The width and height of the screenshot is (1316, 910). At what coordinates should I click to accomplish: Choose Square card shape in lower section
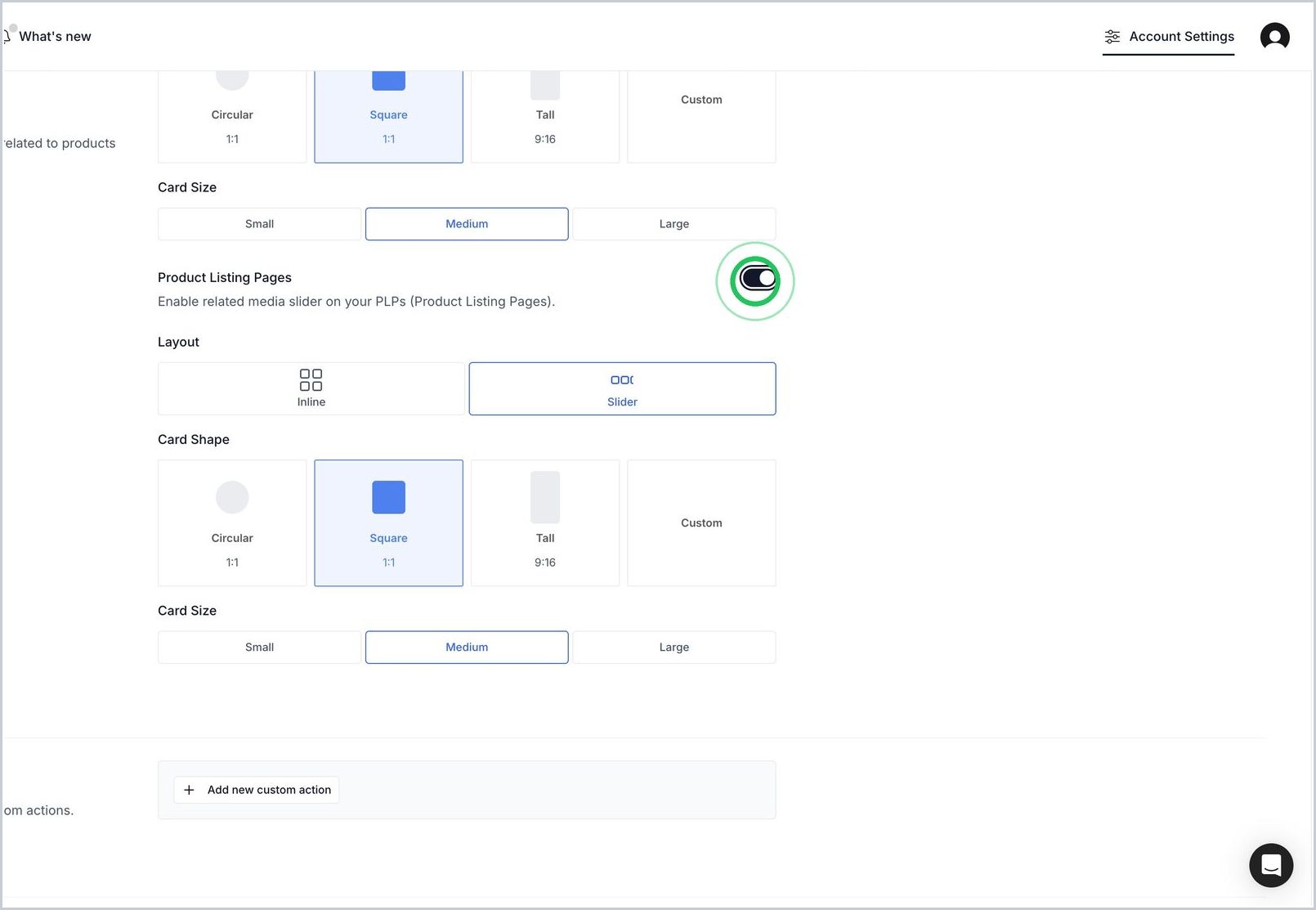(x=389, y=523)
